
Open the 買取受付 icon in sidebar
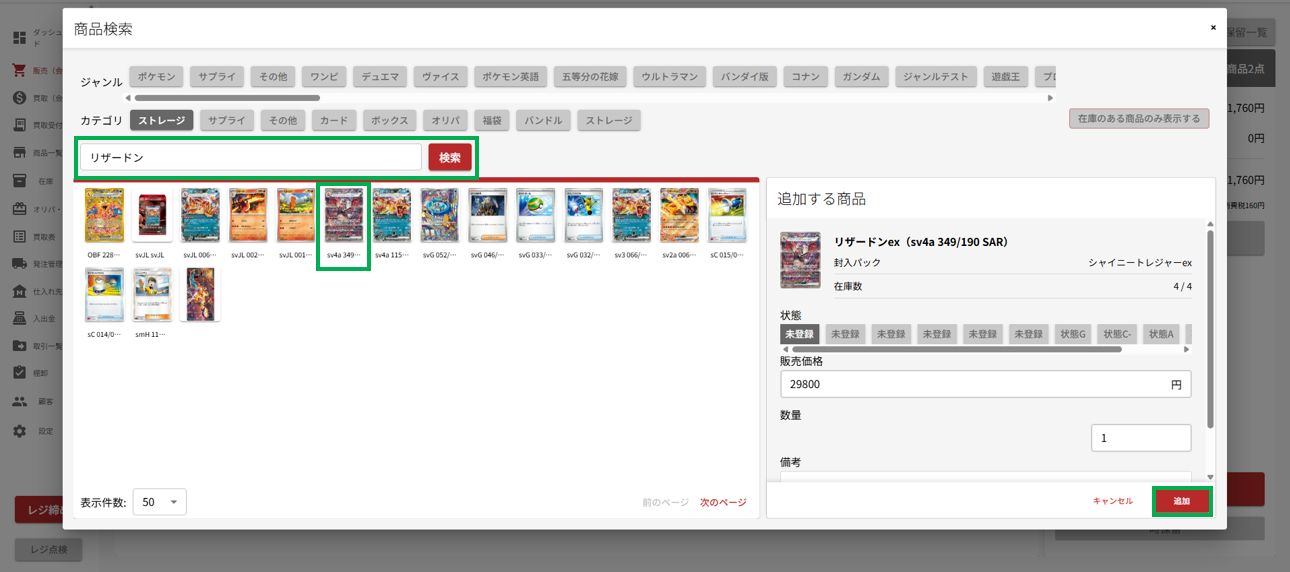19,126
